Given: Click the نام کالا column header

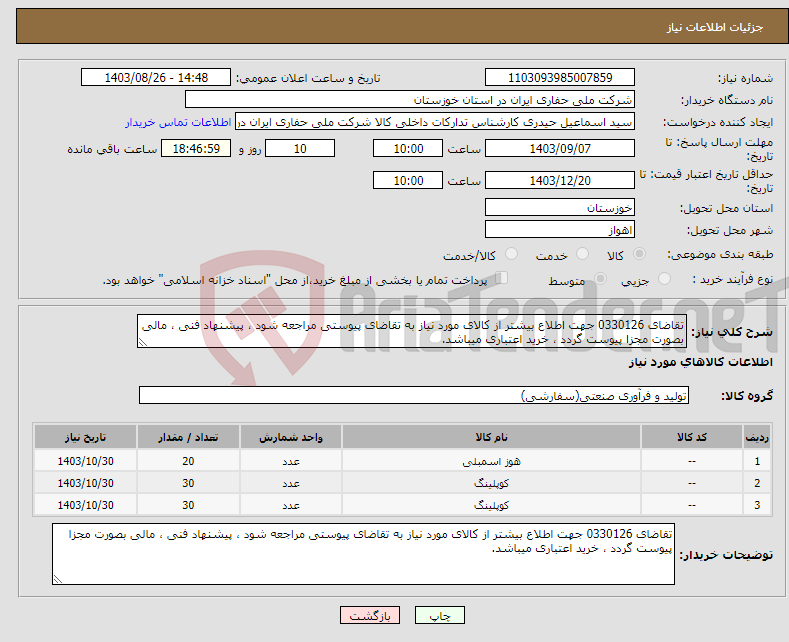Looking at the screenshot, I should (x=491, y=437).
